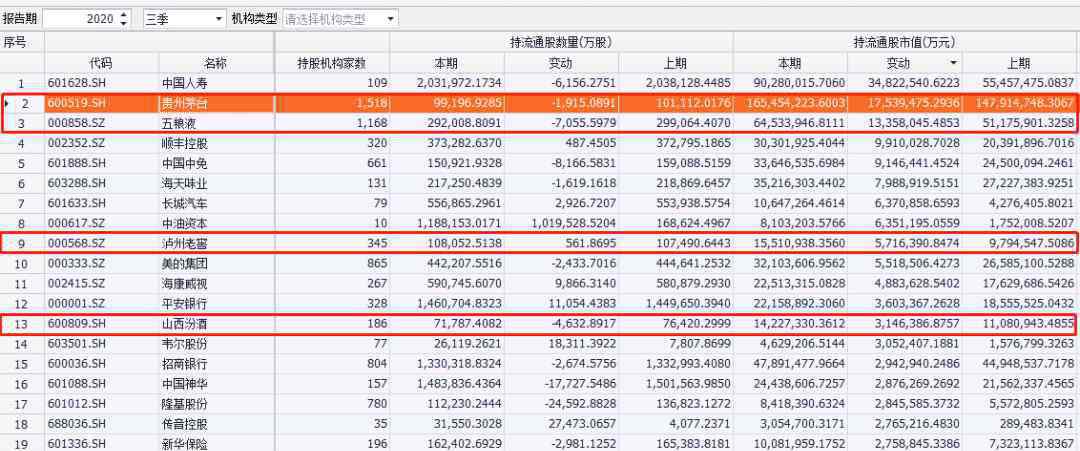Viewport: 1080px width, 451px height.
Task: Click value 2,031,972.1734 in 中国人寿 row
Action: 446,83
